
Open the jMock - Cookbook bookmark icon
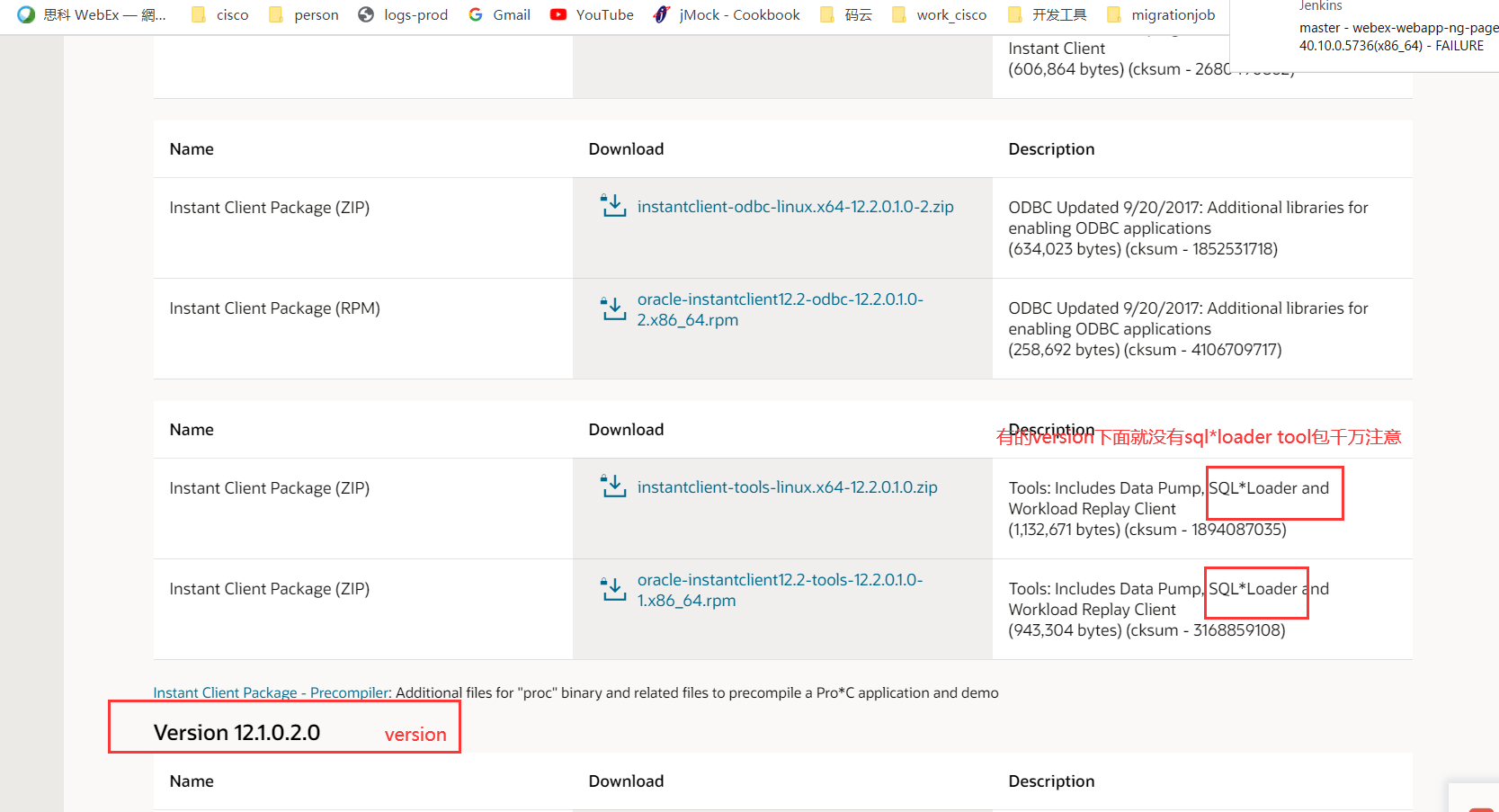click(663, 14)
